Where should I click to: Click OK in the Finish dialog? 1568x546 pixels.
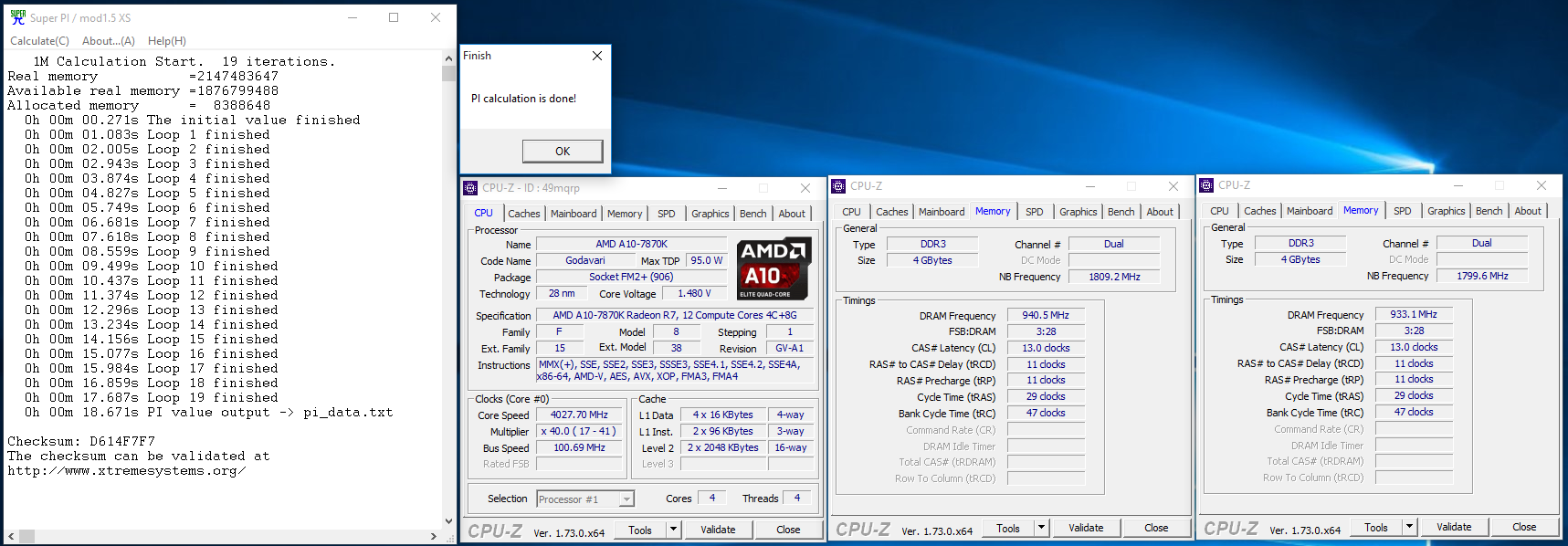[x=563, y=152]
